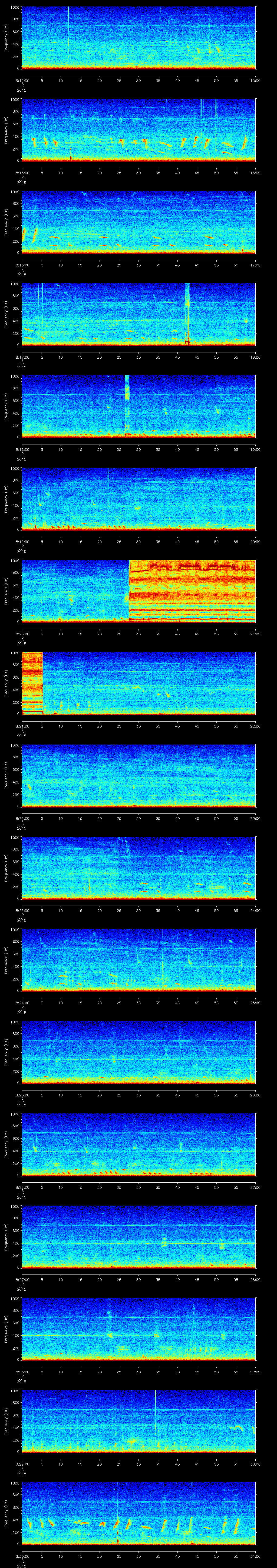Click the 8:19:00 start time label

[x=22, y=542]
